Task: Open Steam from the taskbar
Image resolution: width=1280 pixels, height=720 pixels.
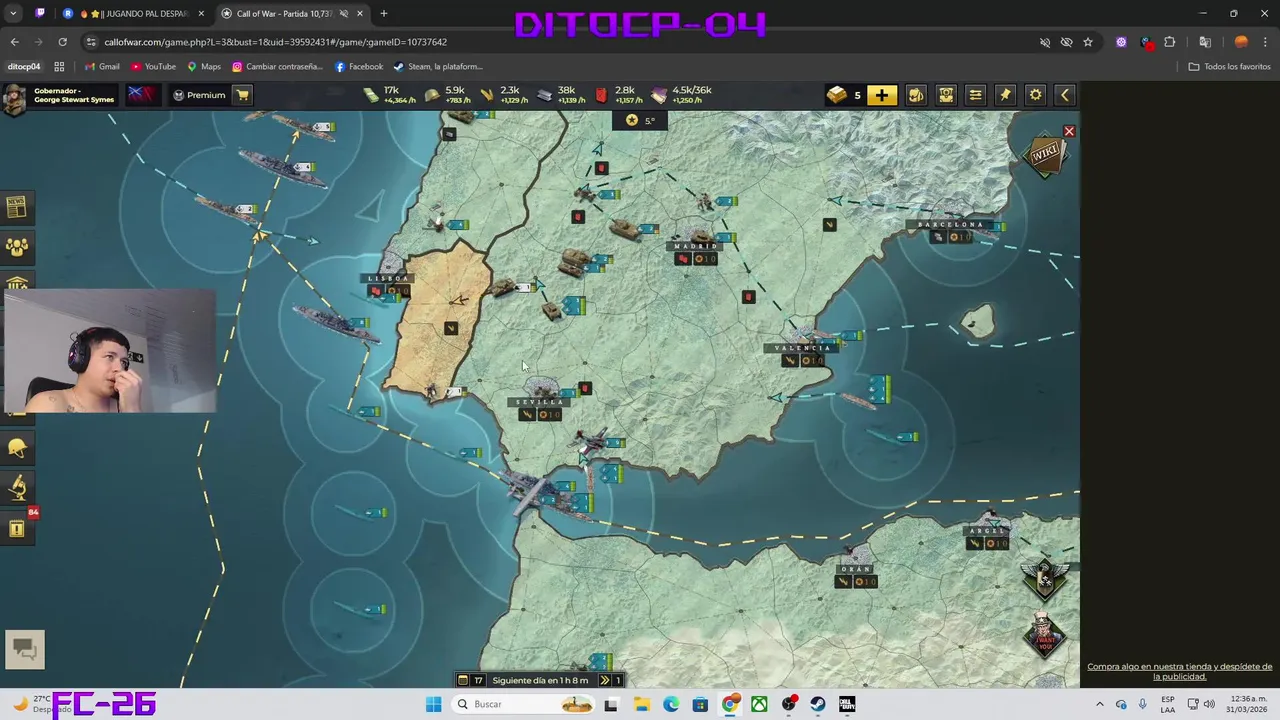Action: 818,704
